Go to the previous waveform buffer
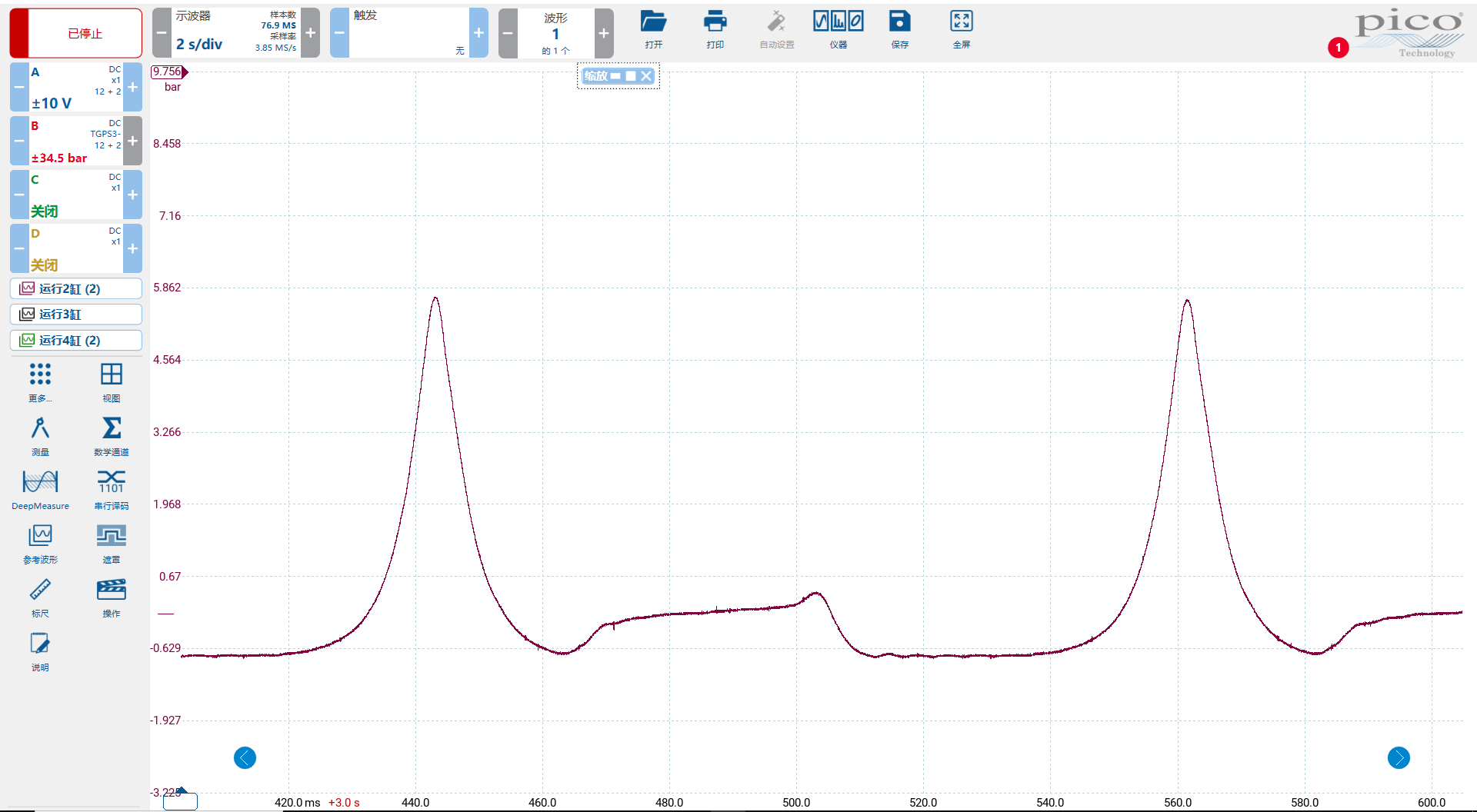Image resolution: width=1477 pixels, height=812 pixels. pos(508,33)
